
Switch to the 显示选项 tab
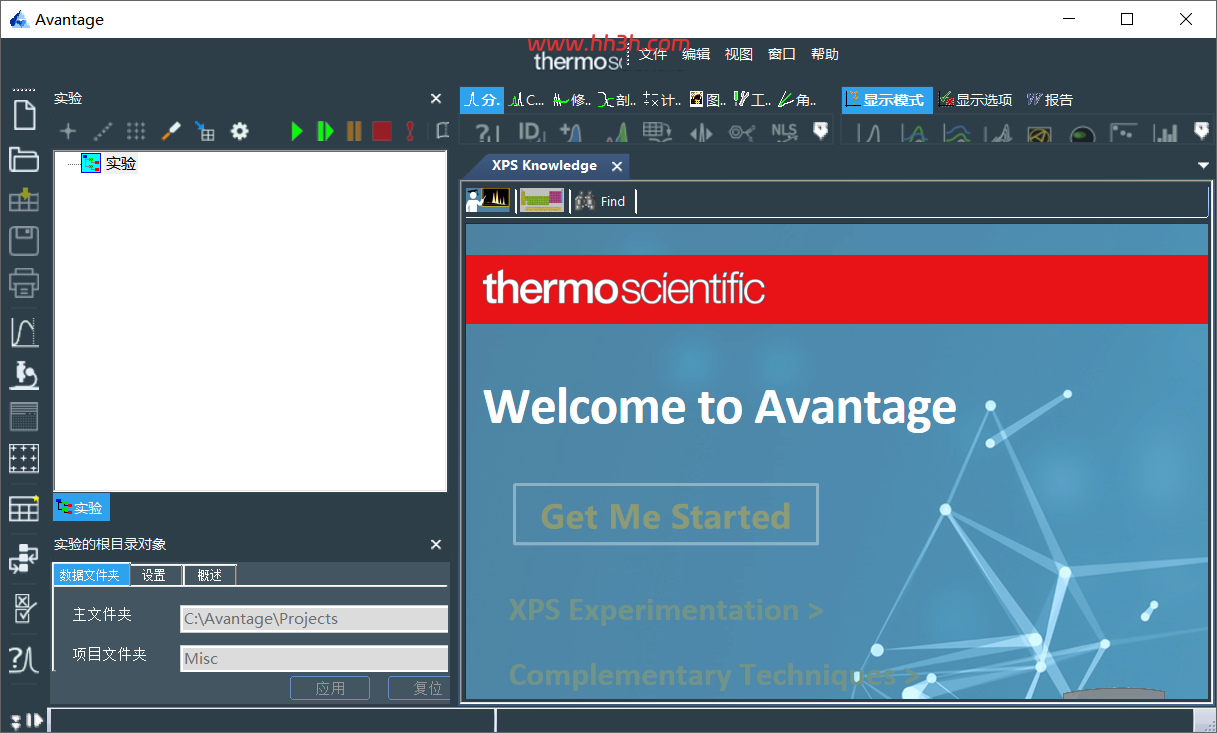[975, 100]
